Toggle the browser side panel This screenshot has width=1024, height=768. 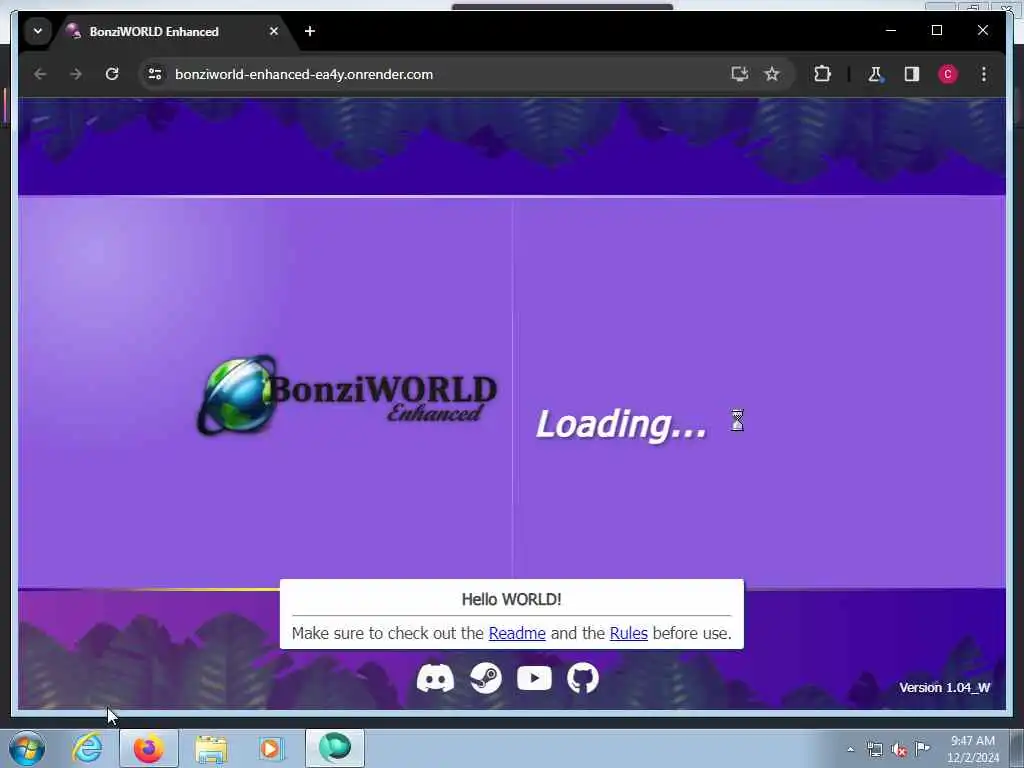(912, 74)
